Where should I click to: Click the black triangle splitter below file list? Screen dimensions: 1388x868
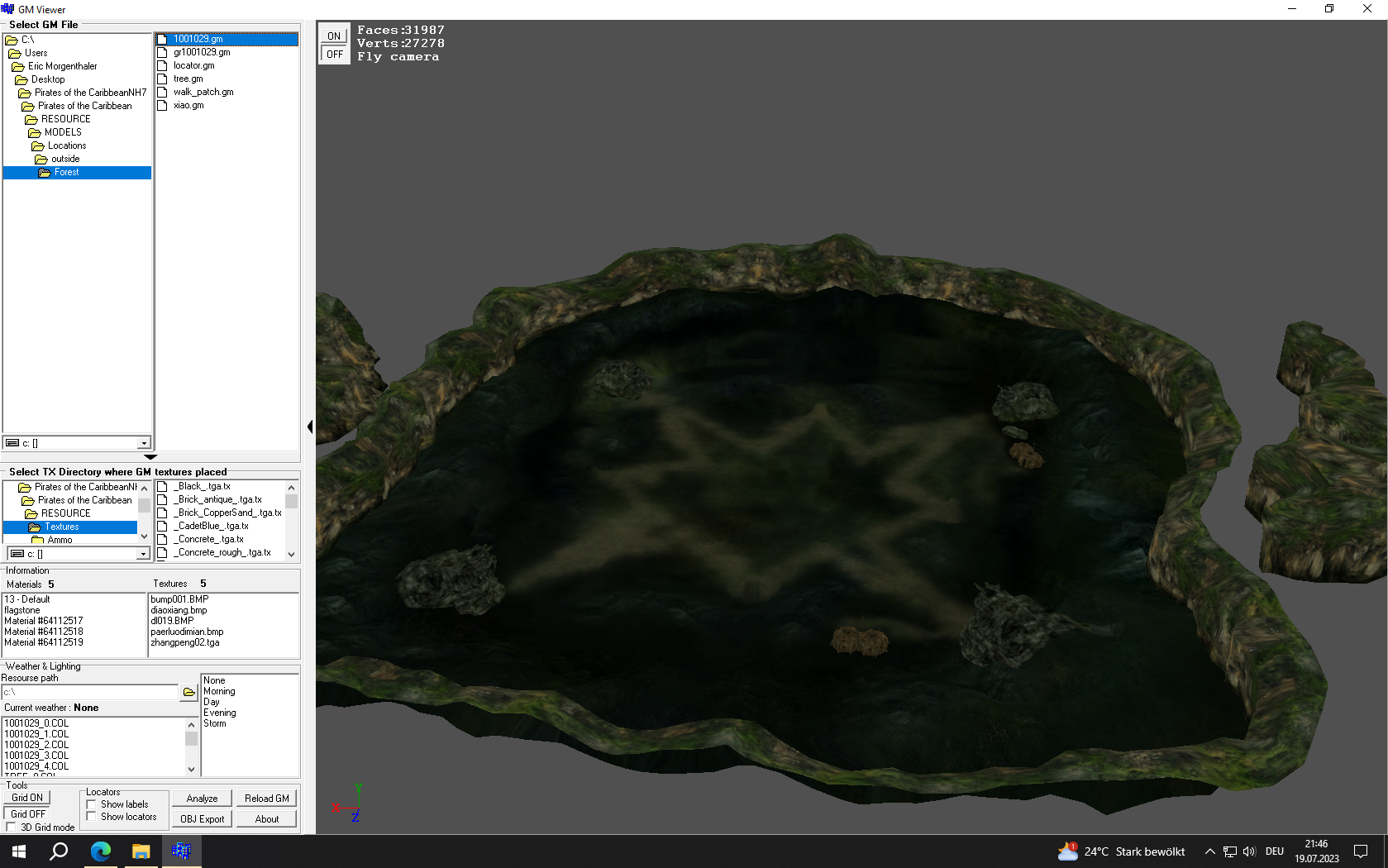pyautogui.click(x=150, y=456)
